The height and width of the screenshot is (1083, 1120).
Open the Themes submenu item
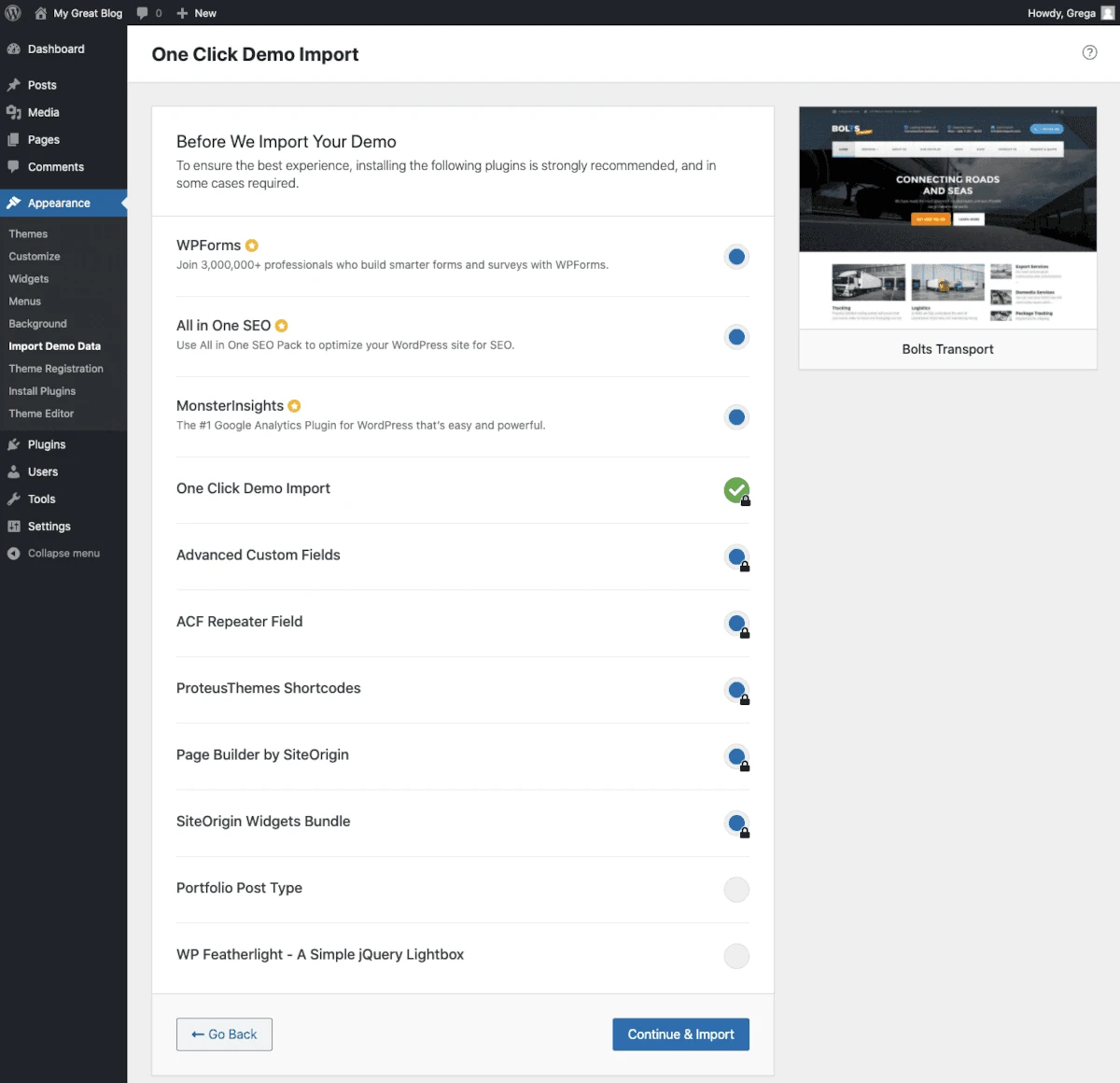pos(28,234)
